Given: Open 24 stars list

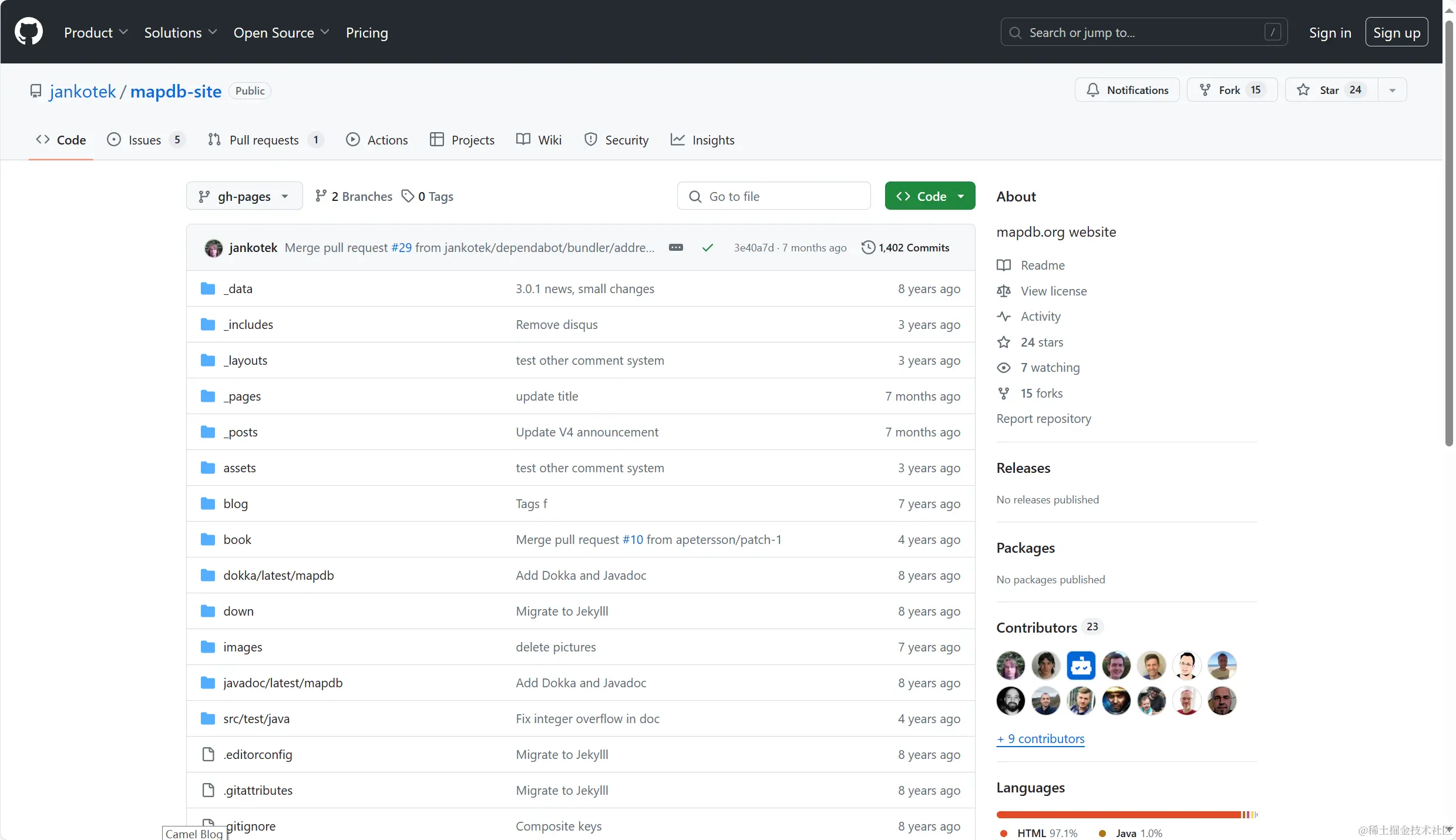Looking at the screenshot, I should click(x=1030, y=342).
